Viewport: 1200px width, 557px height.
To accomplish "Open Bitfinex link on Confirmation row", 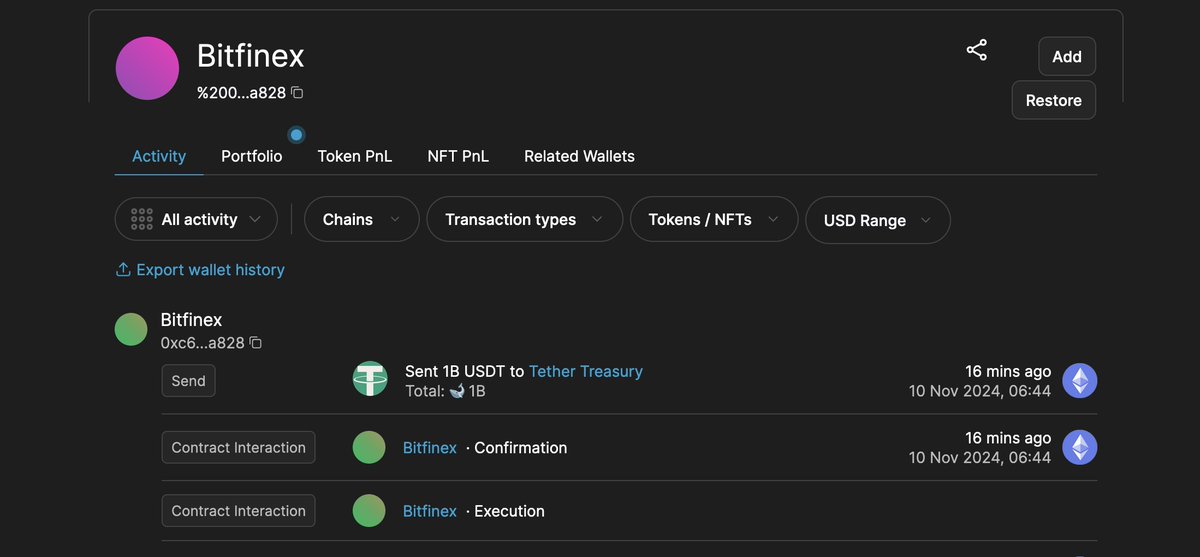I will (430, 447).
